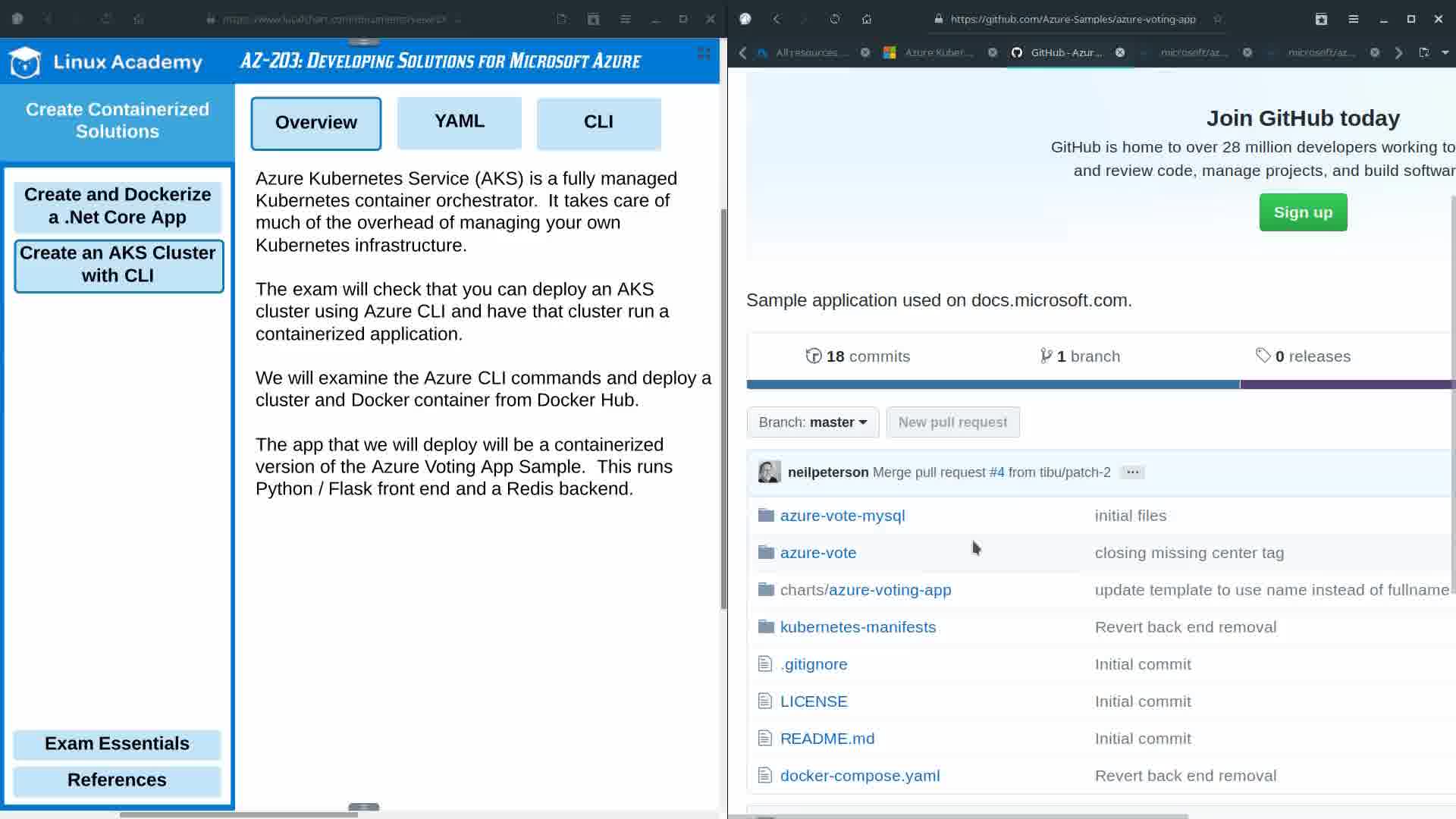Toggle fullscreen icon in Linux Academy header
Viewport: 1456px width, 819px height.
pyautogui.click(x=704, y=53)
